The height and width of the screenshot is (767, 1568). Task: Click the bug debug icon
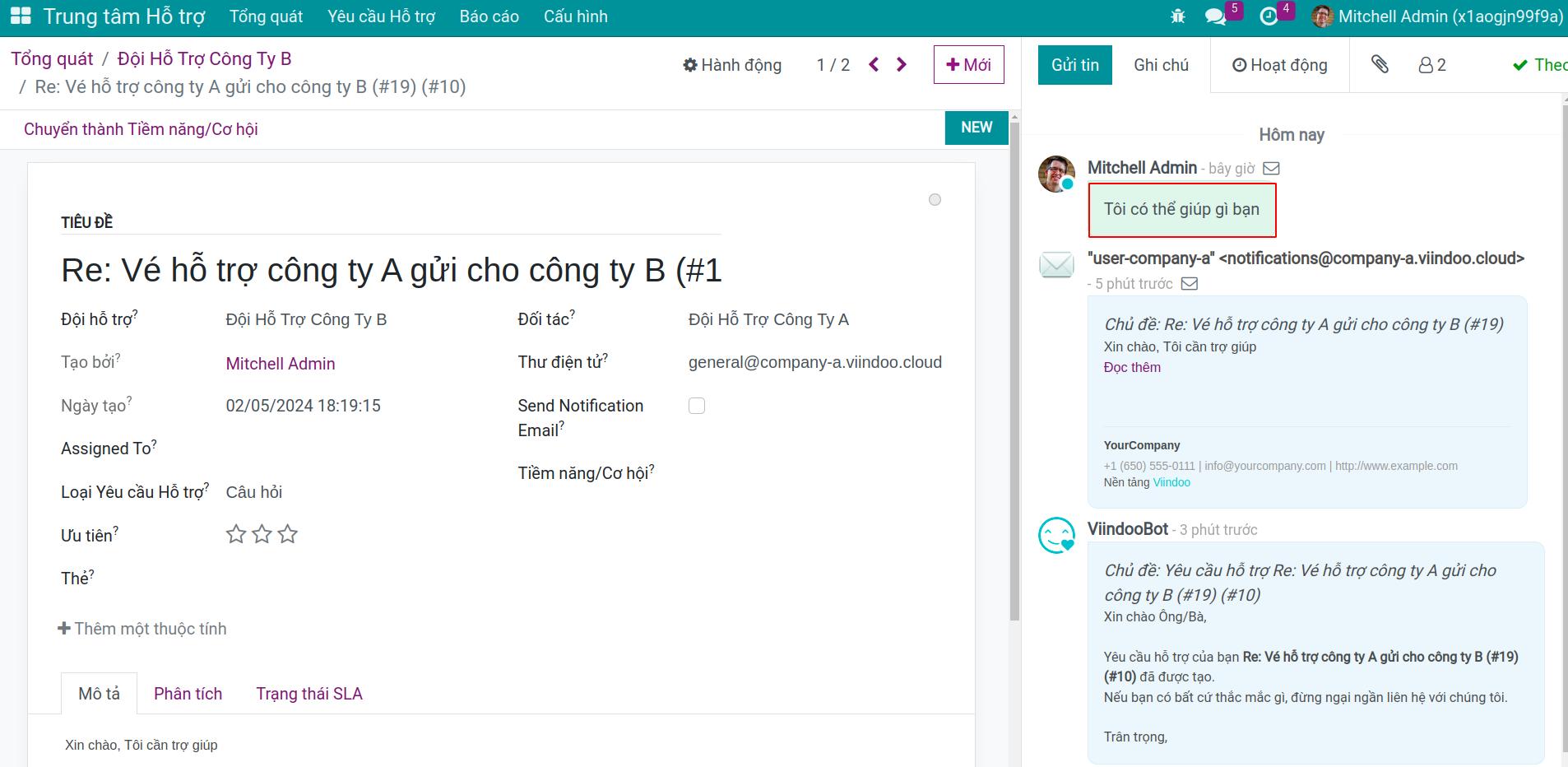[1178, 16]
